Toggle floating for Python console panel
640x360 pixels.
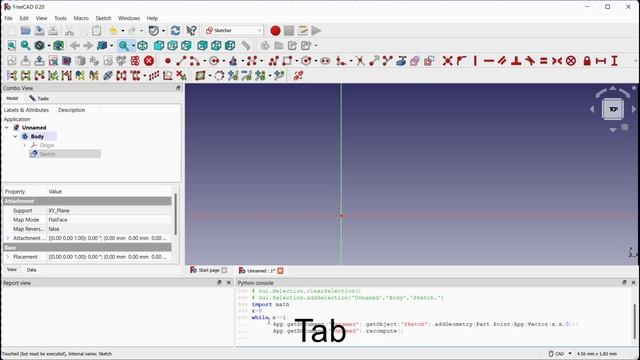tap(624, 282)
